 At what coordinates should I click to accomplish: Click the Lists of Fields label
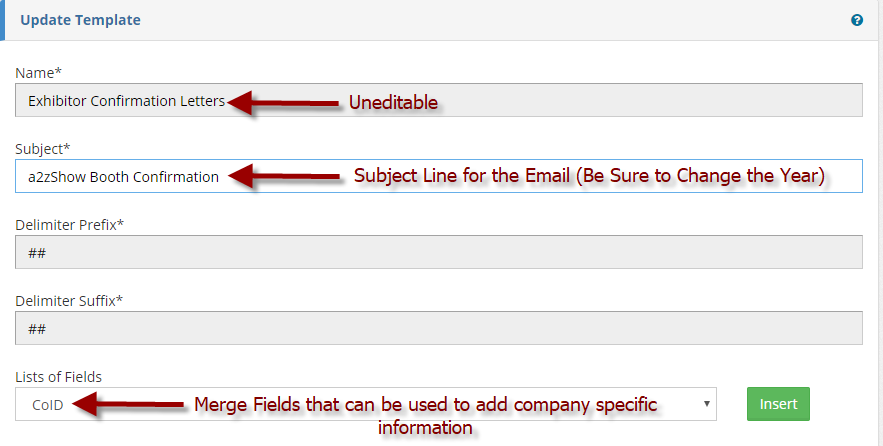pyautogui.click(x=59, y=377)
